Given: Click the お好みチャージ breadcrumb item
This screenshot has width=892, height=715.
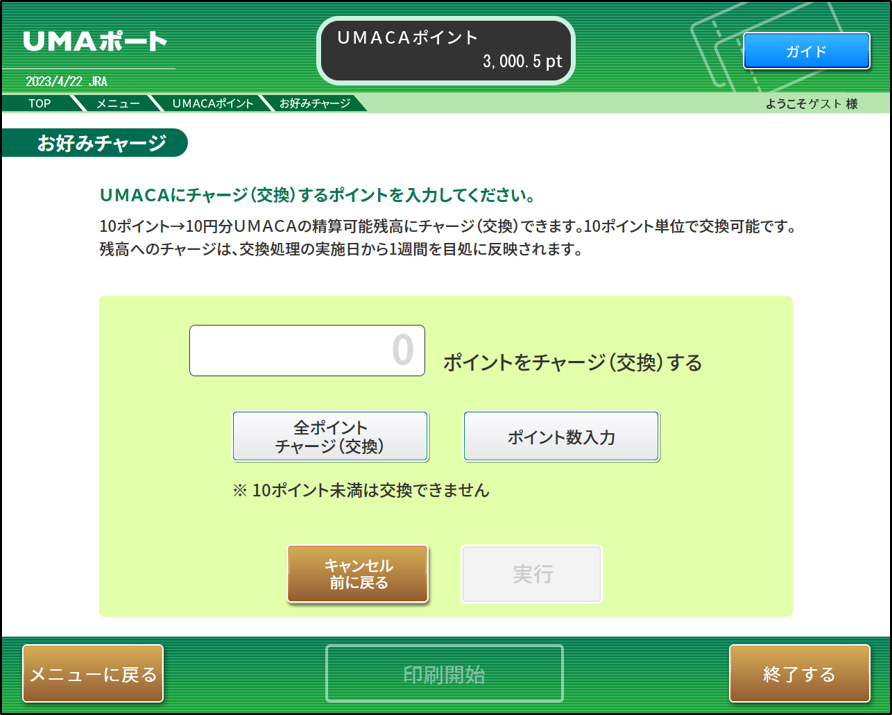Looking at the screenshot, I should click(314, 103).
